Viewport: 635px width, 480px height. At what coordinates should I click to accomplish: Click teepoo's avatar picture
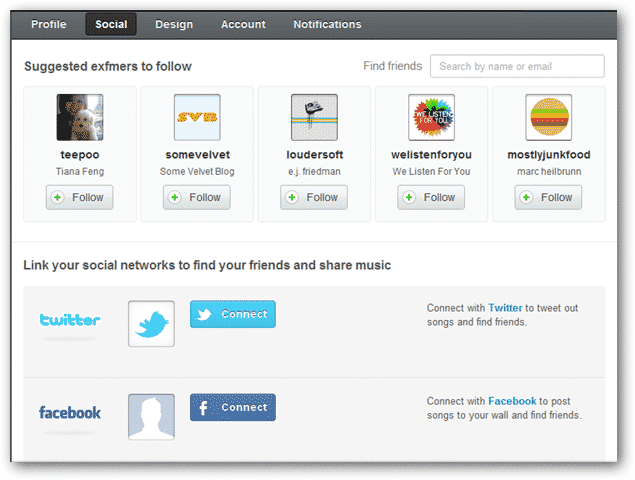coord(80,117)
